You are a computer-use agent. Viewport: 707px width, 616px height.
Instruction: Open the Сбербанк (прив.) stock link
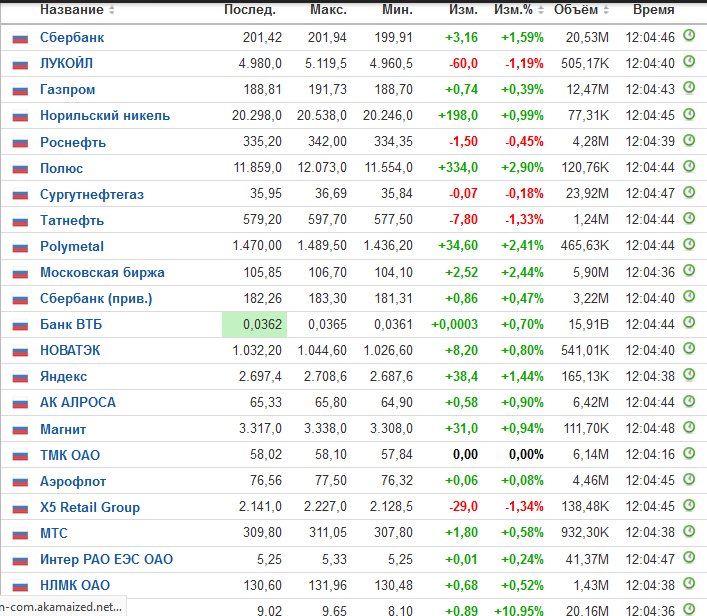tap(96, 299)
